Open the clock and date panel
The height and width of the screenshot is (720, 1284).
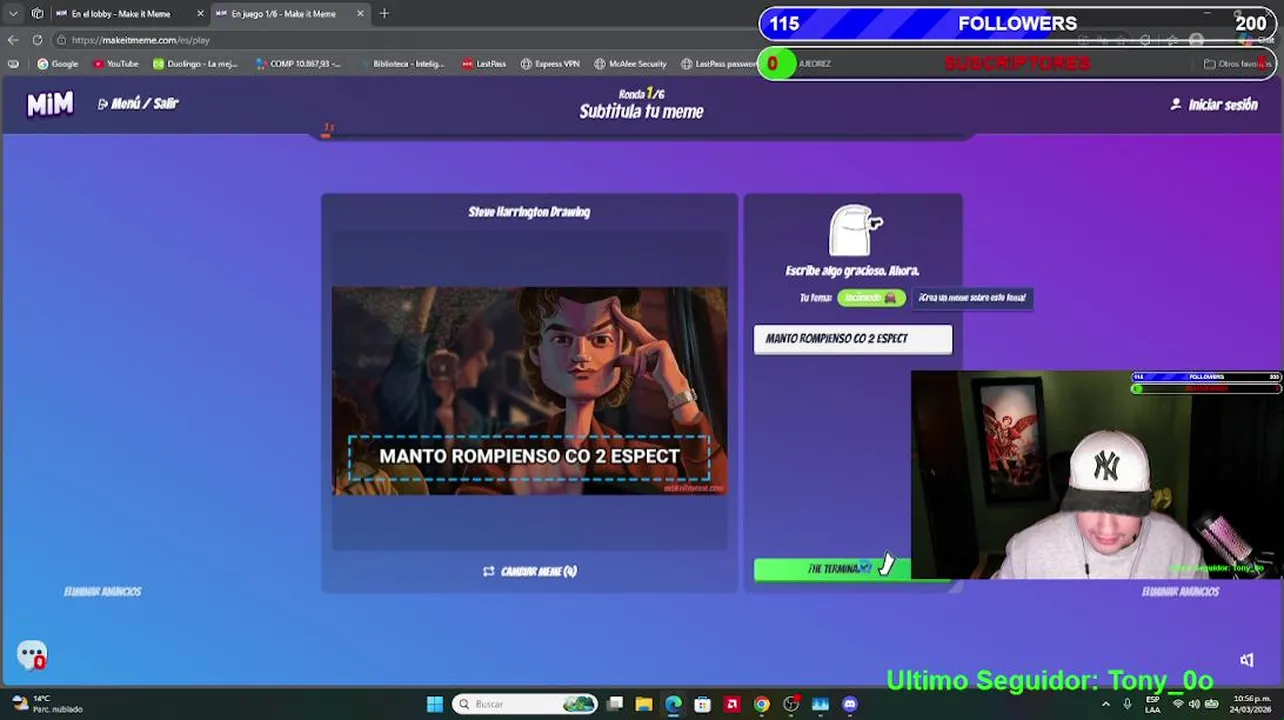click(1252, 704)
